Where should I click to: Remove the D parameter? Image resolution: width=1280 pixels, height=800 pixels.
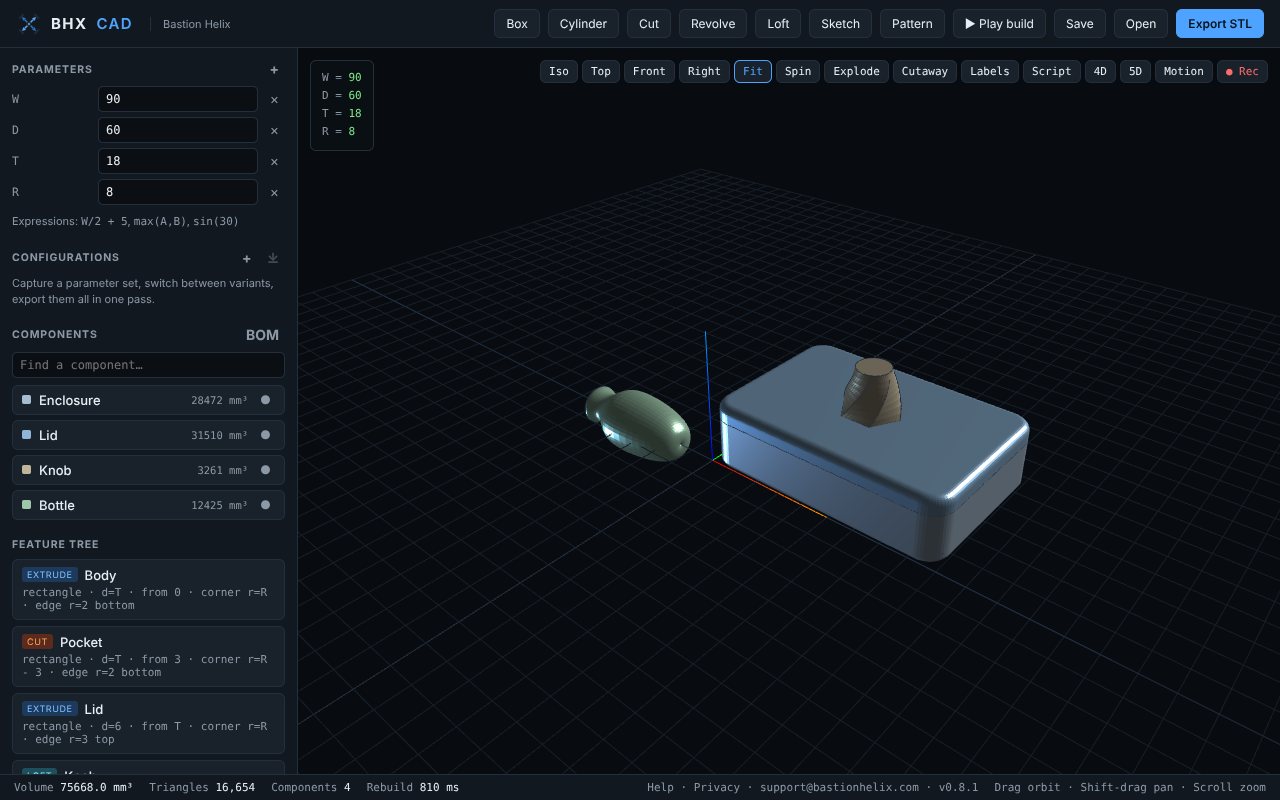(274, 130)
